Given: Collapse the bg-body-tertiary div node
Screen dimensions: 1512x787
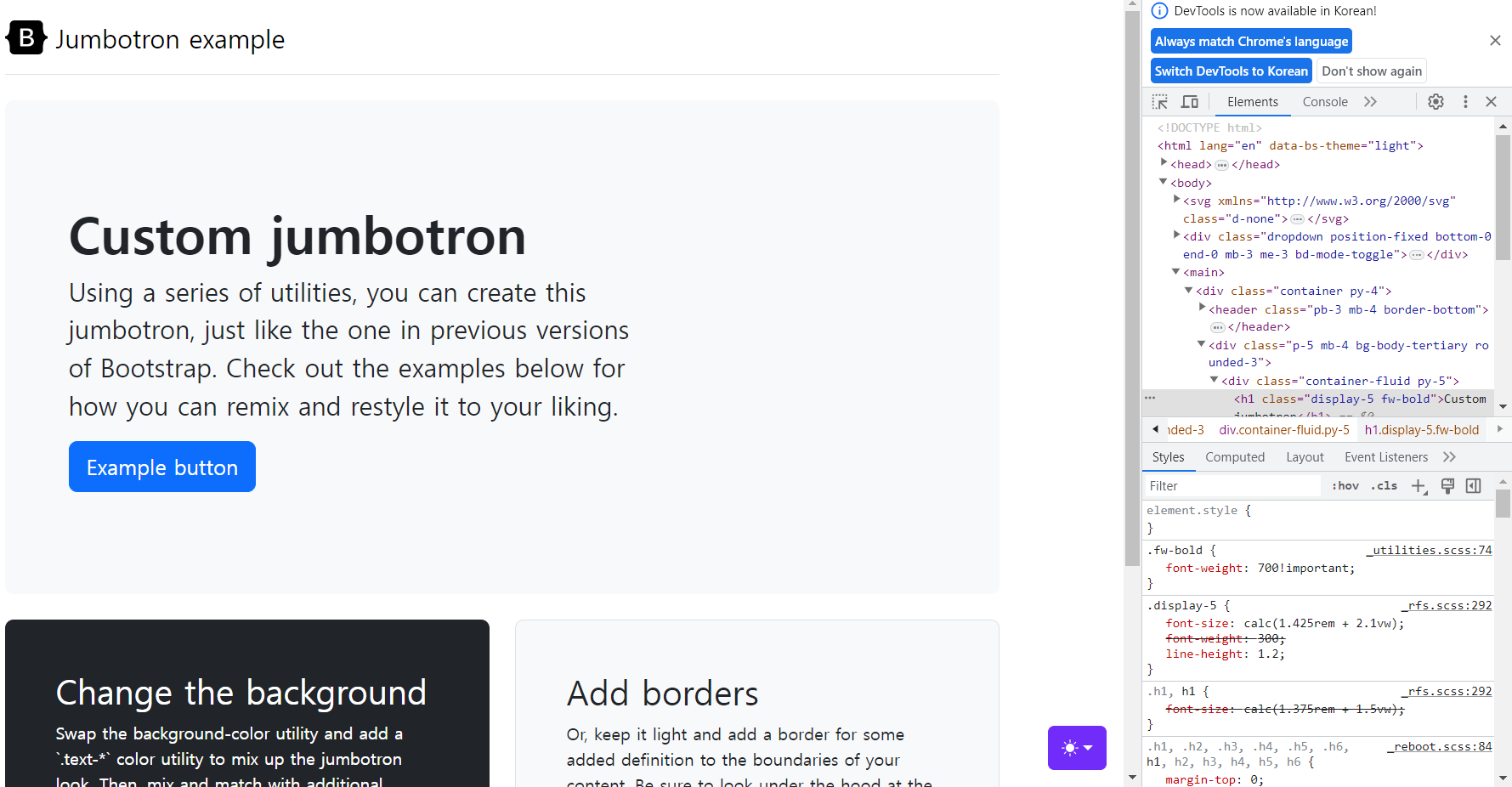Looking at the screenshot, I should point(1202,344).
